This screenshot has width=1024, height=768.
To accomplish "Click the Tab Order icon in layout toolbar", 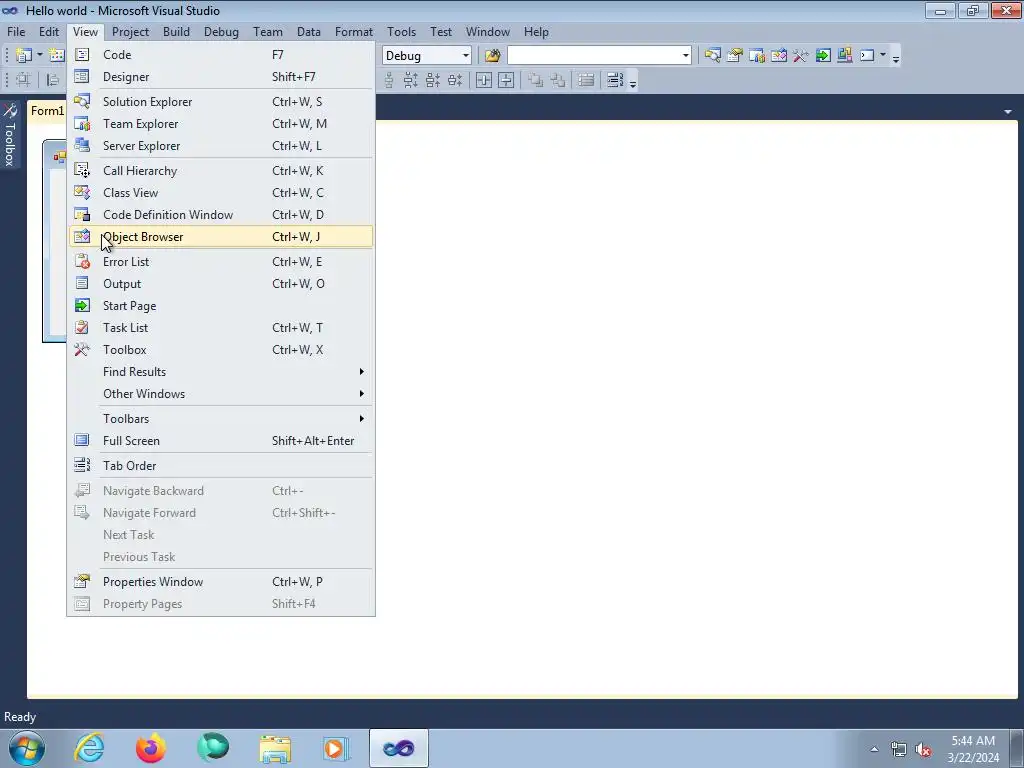I will pos(615,80).
